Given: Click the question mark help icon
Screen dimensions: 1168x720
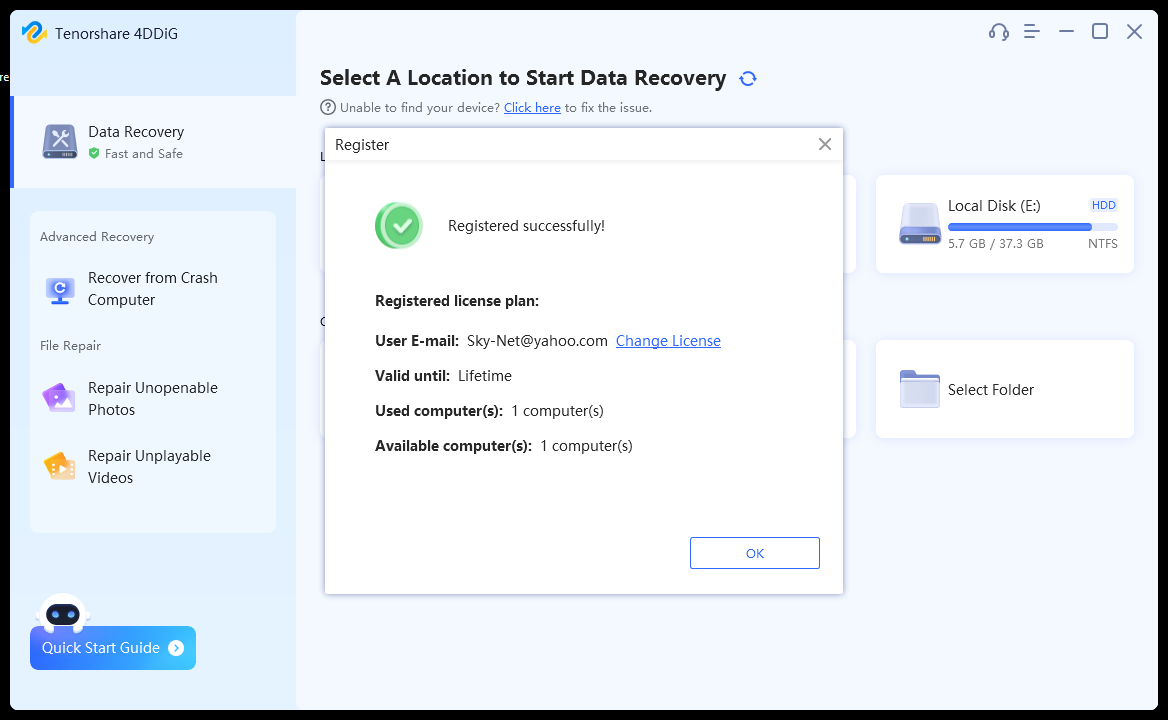Looking at the screenshot, I should [328, 107].
